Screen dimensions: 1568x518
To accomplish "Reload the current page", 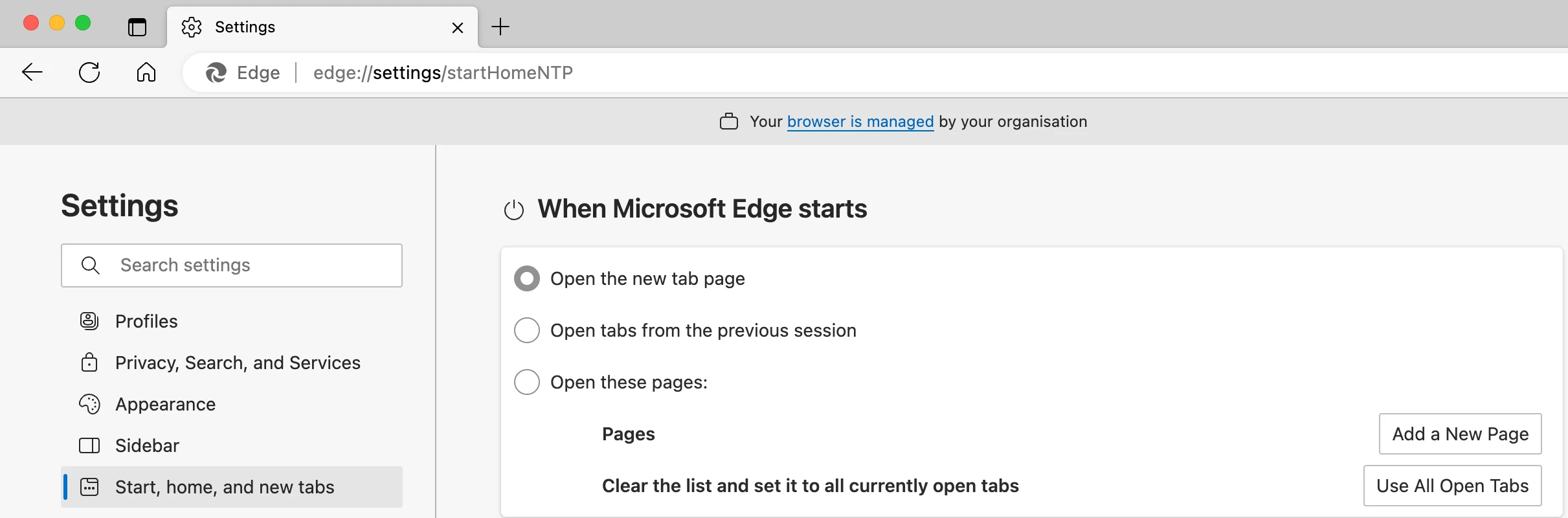I will (89, 72).
